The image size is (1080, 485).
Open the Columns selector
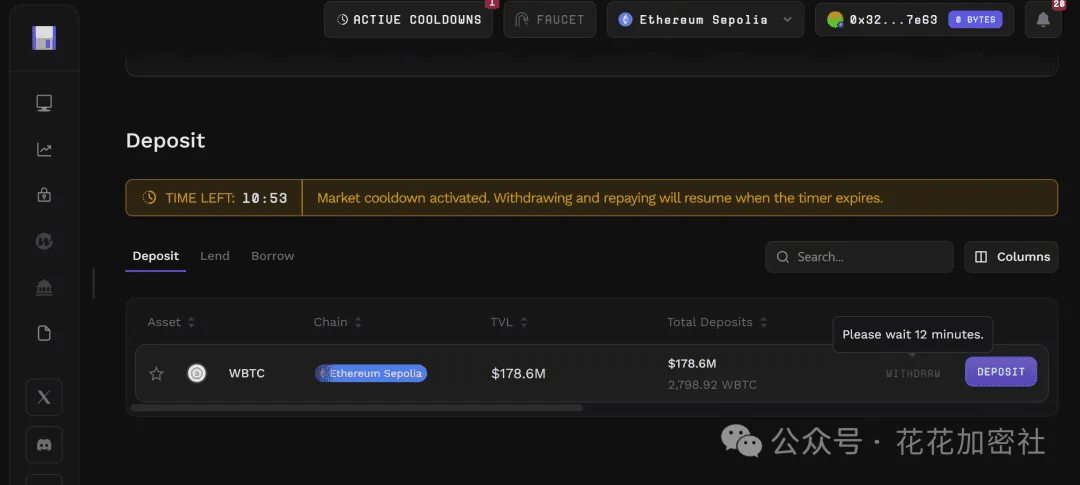pyautogui.click(x=1012, y=257)
